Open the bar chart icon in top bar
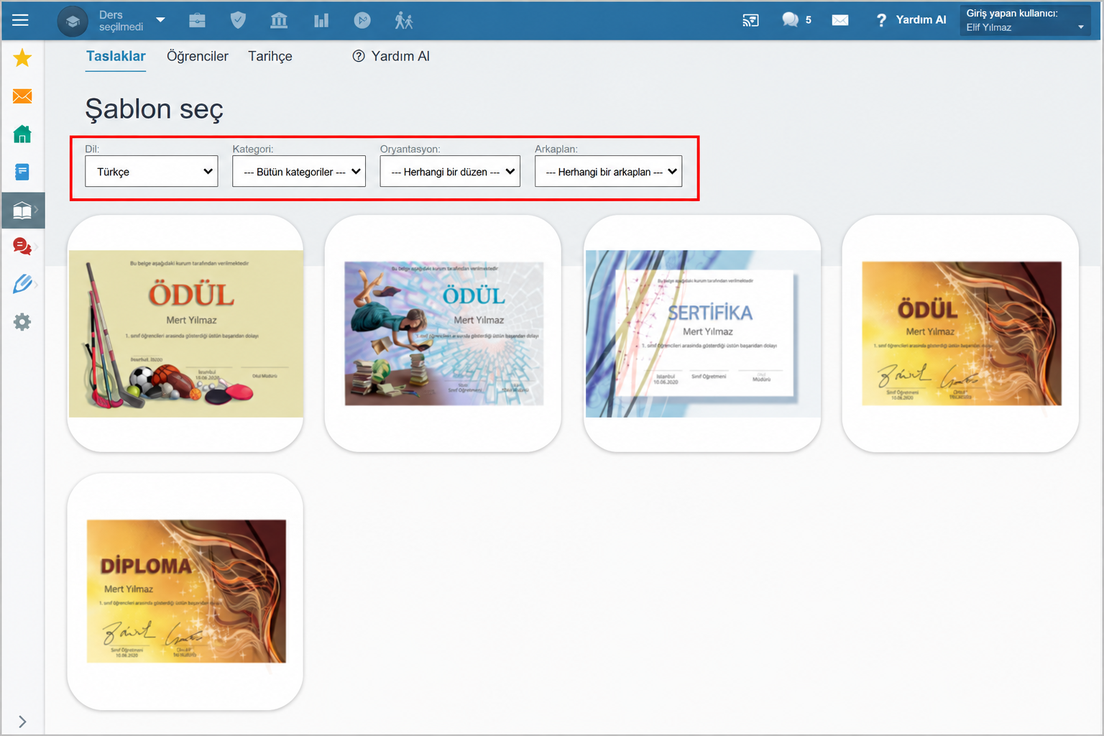1104x736 pixels. click(321, 20)
